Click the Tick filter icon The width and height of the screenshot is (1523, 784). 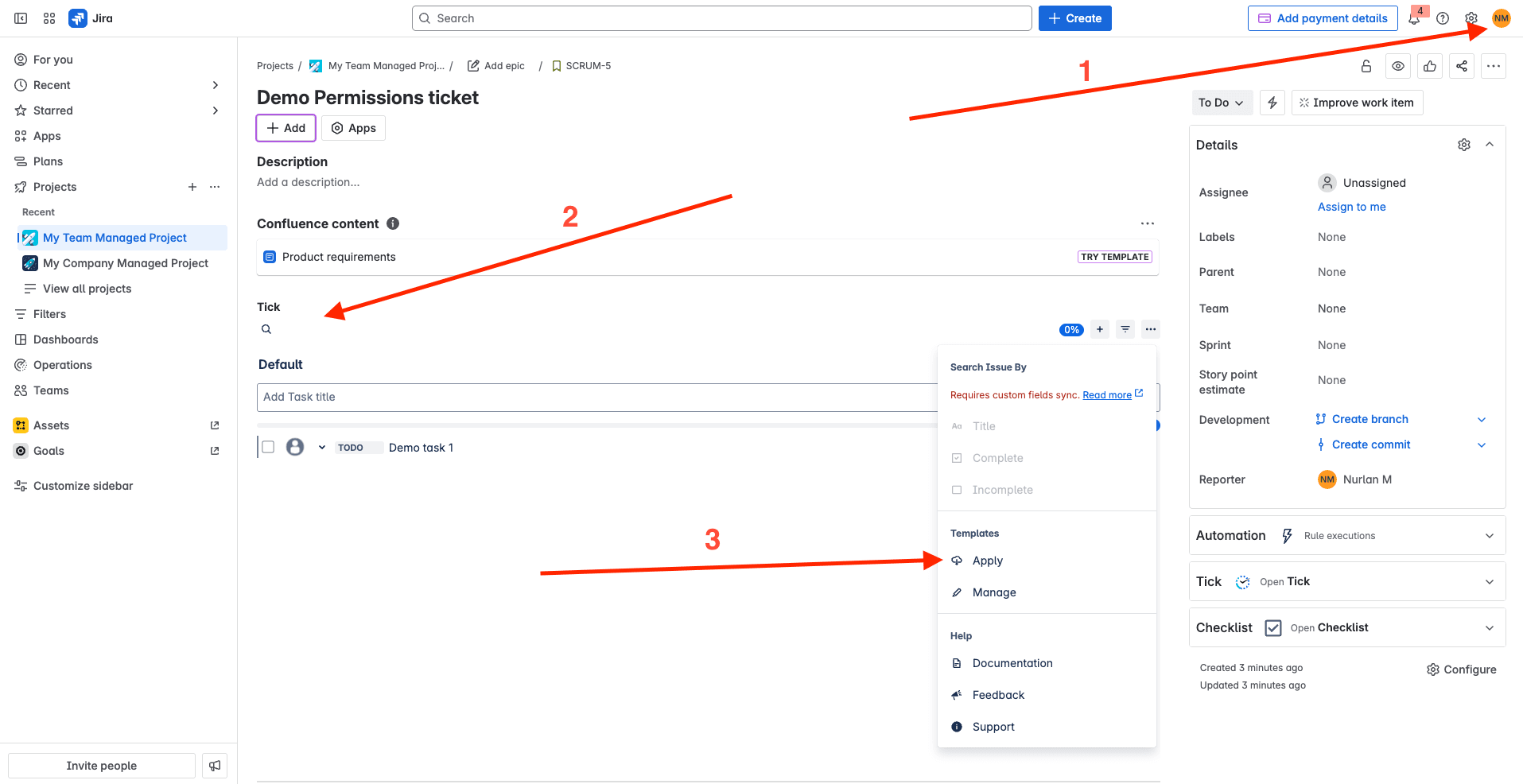point(1125,329)
